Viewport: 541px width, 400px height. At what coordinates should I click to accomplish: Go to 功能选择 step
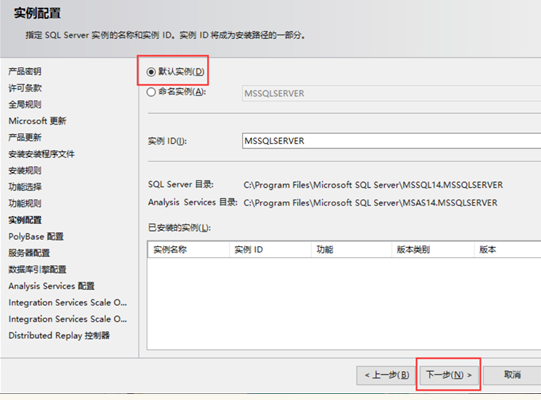pyautogui.click(x=25, y=187)
